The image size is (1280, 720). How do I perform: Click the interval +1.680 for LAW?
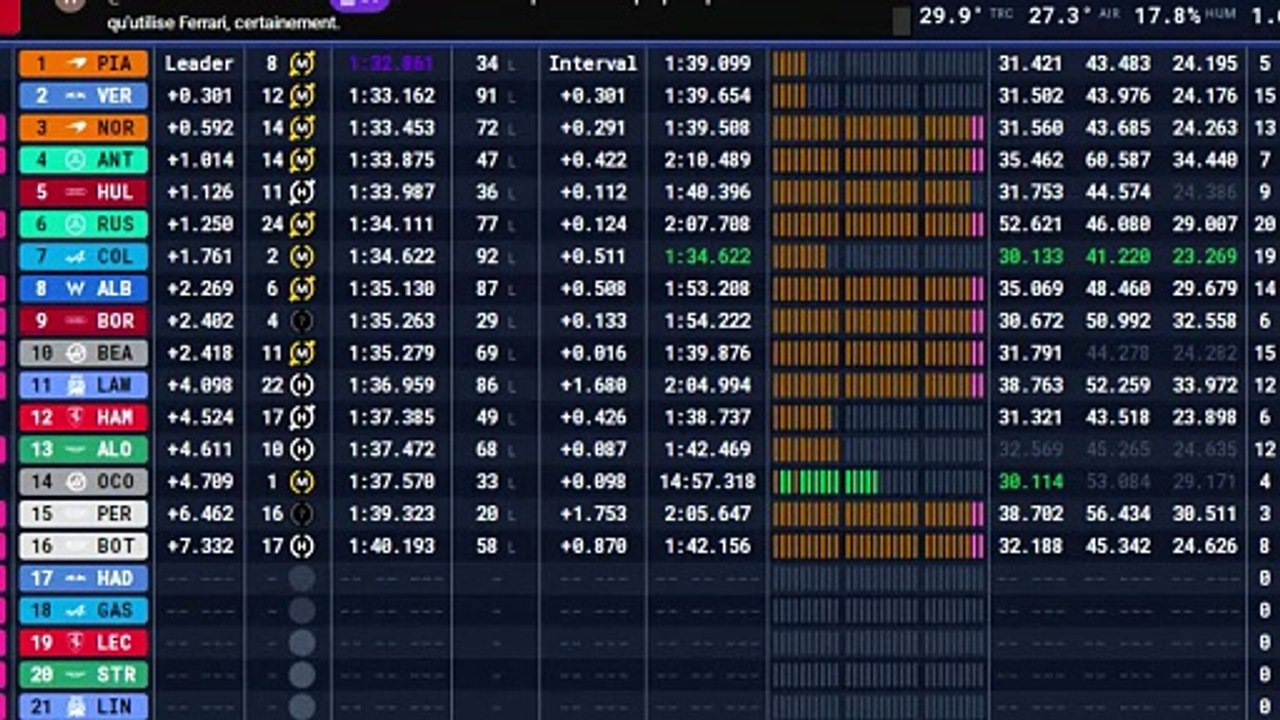[593, 385]
